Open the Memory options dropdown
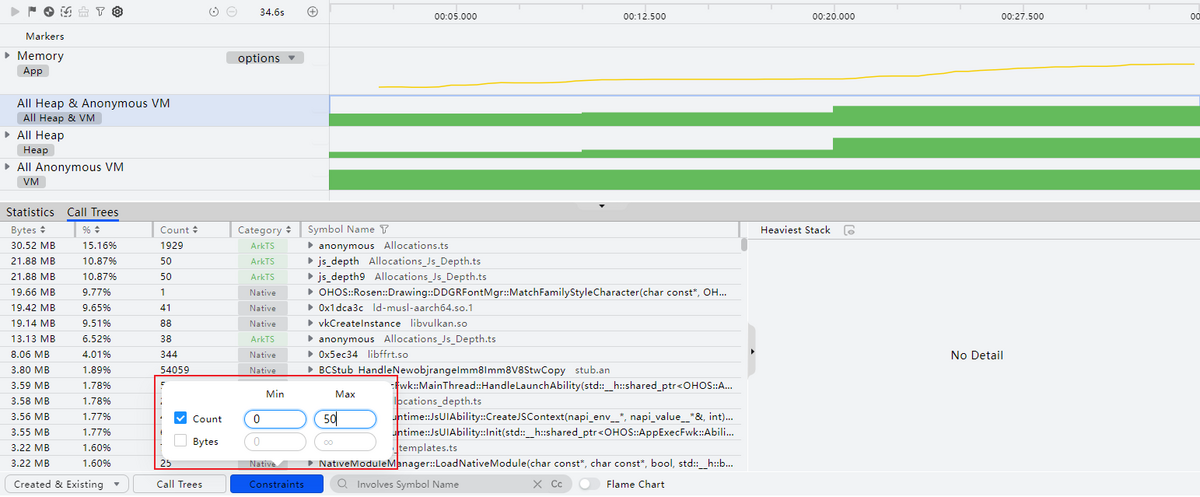Screen dimensions: 1200x497 264,58
